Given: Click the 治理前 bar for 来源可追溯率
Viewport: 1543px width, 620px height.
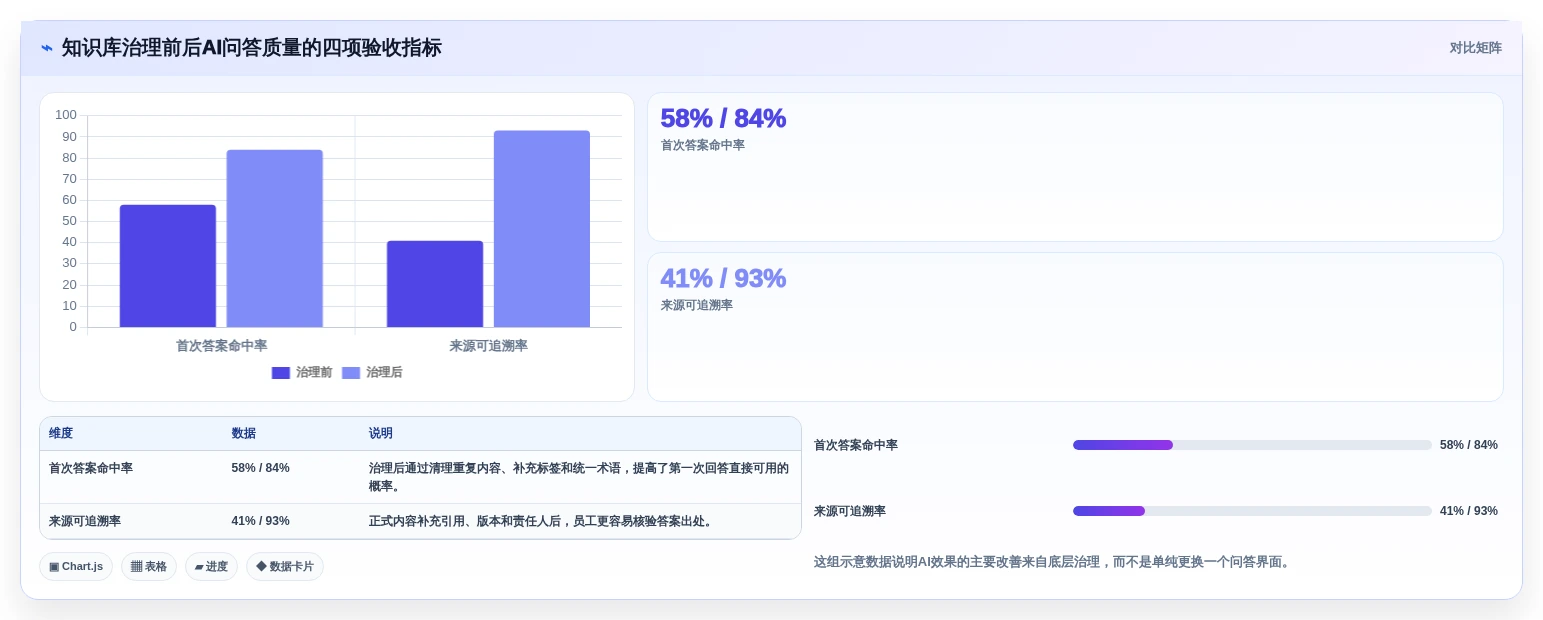Looking at the screenshot, I should pyautogui.click(x=435, y=284).
